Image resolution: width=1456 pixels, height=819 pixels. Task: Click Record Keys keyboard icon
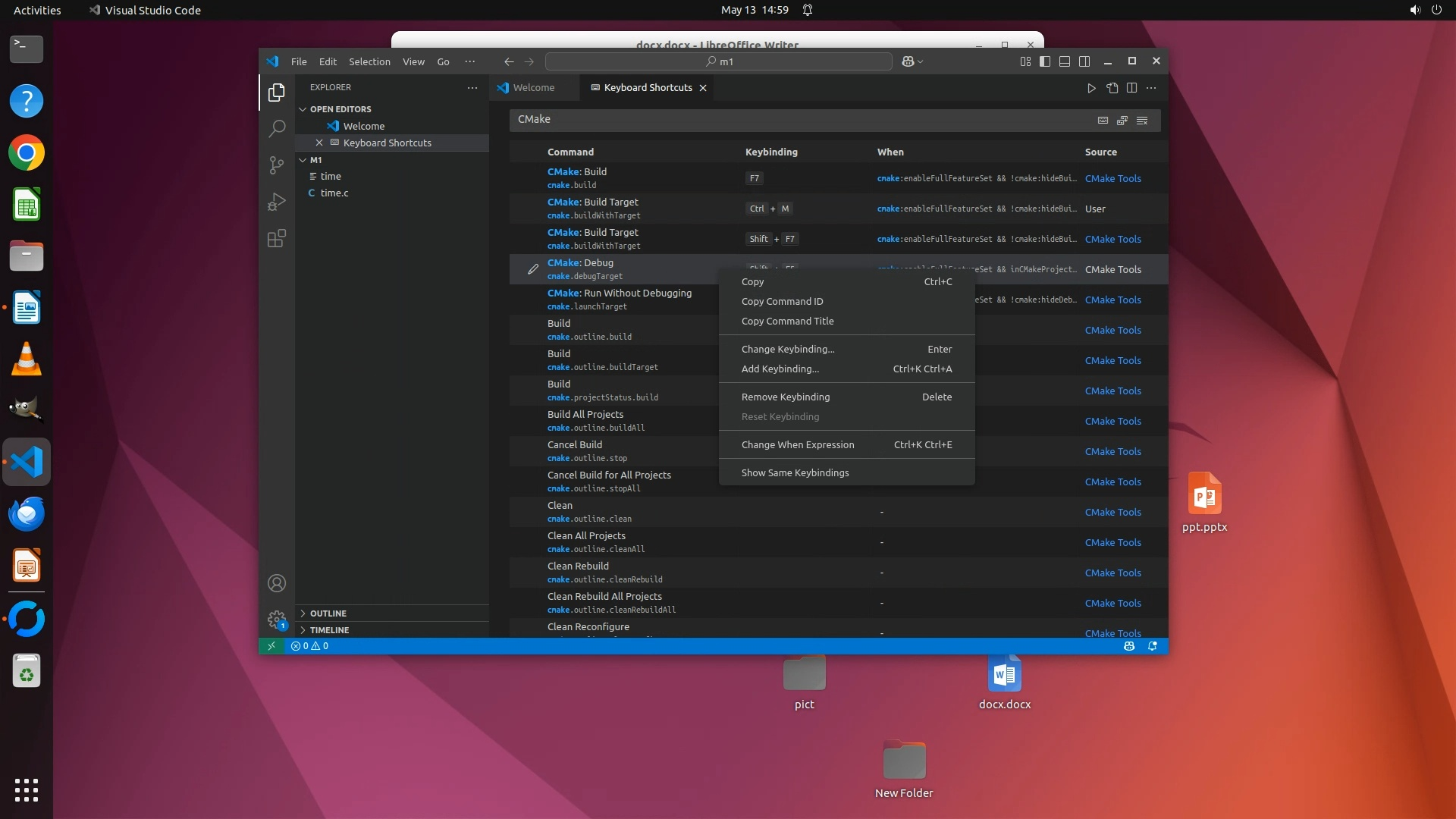[x=1103, y=120]
